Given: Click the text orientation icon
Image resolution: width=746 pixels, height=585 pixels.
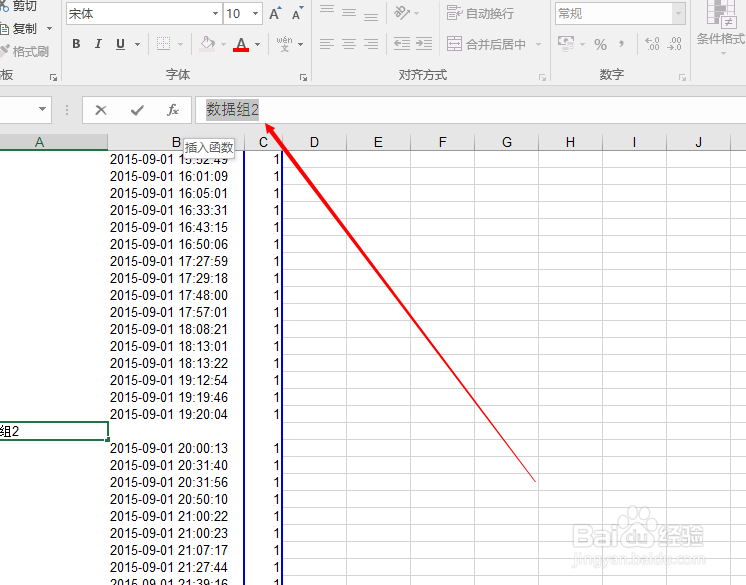Looking at the screenshot, I should tap(402, 13).
